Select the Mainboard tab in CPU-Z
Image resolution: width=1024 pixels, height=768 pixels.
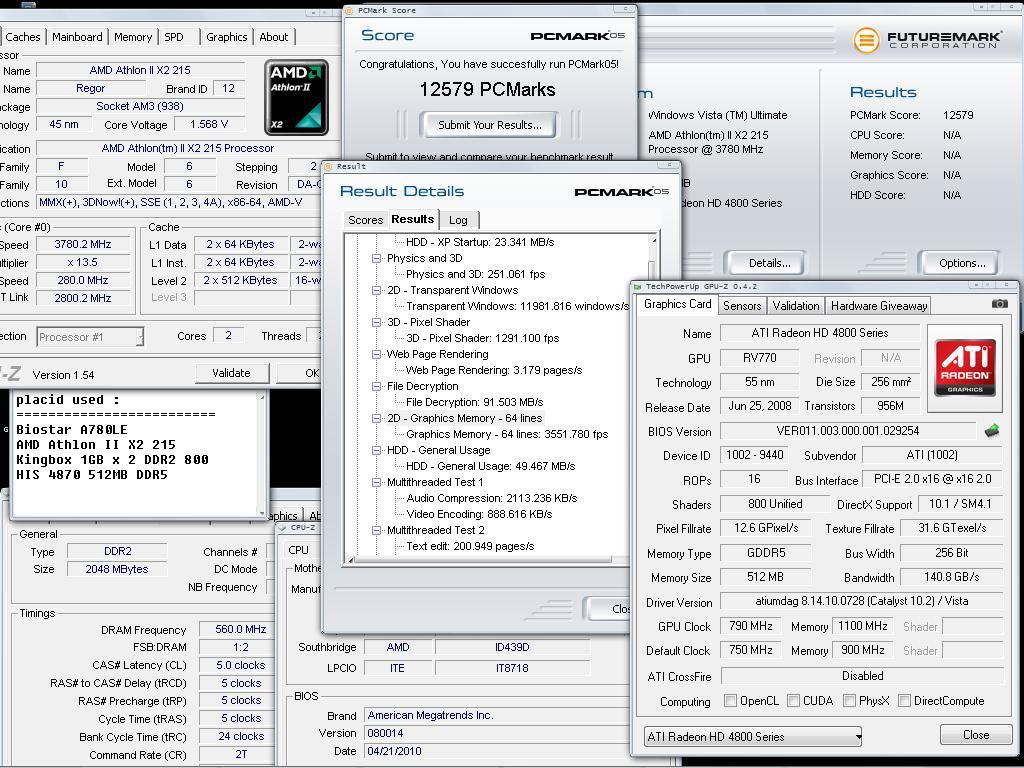[77, 37]
